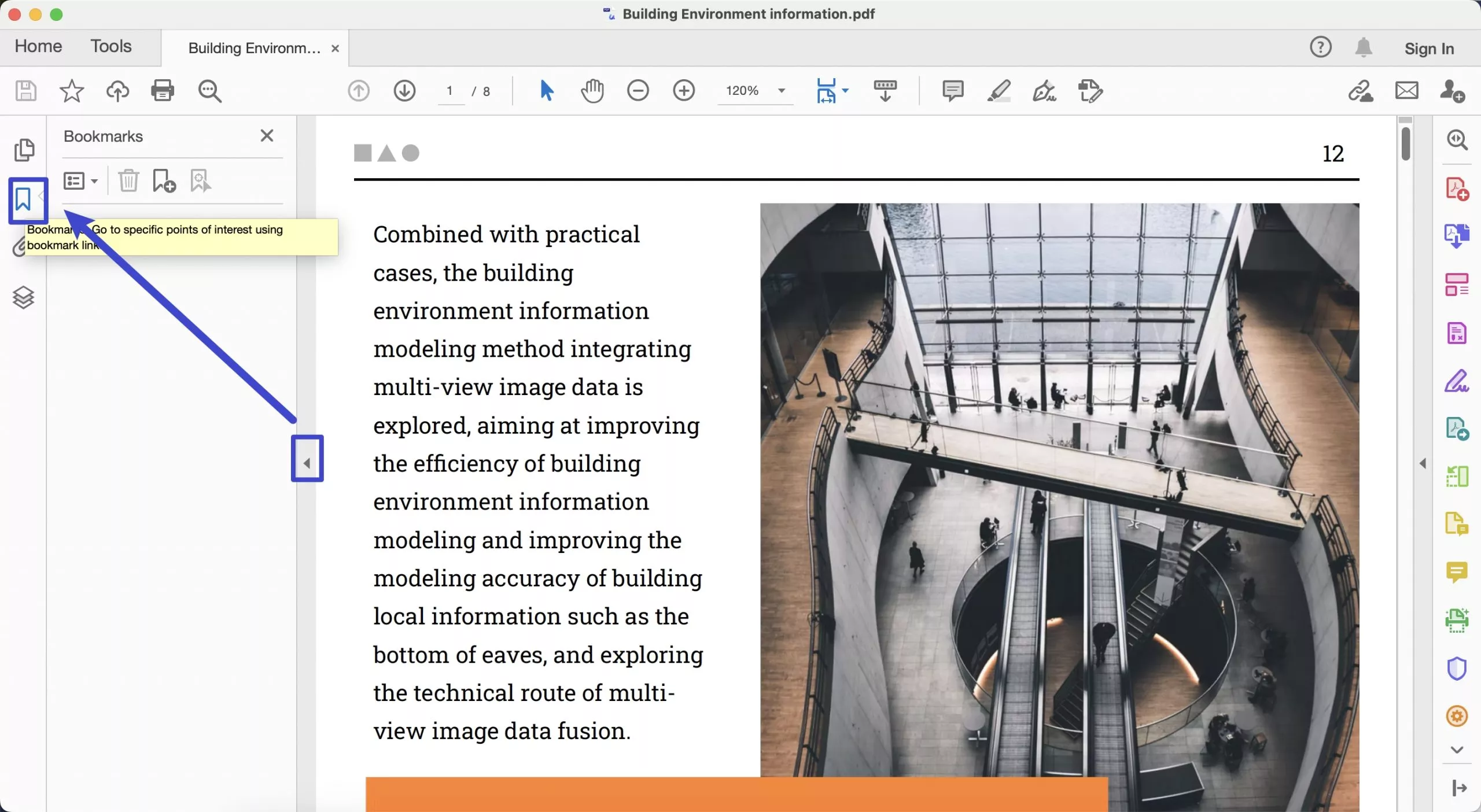Toggle the Selection arrow tool
The width and height of the screenshot is (1481, 812).
click(x=546, y=91)
